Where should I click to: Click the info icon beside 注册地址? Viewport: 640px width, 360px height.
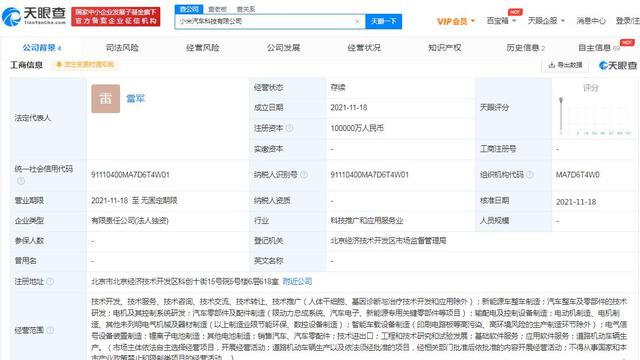pyautogui.click(x=50, y=281)
